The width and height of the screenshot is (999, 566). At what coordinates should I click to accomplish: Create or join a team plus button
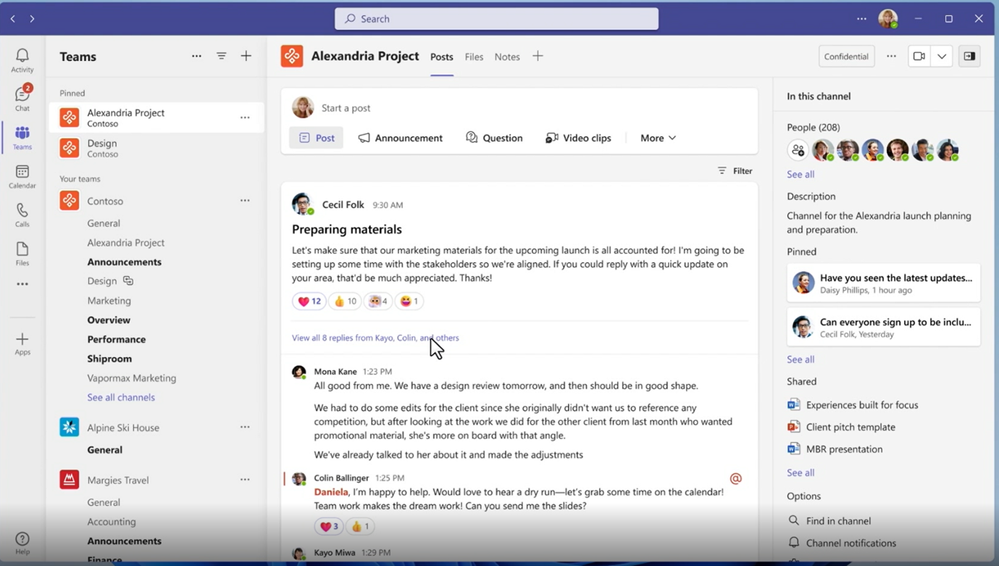click(x=246, y=56)
